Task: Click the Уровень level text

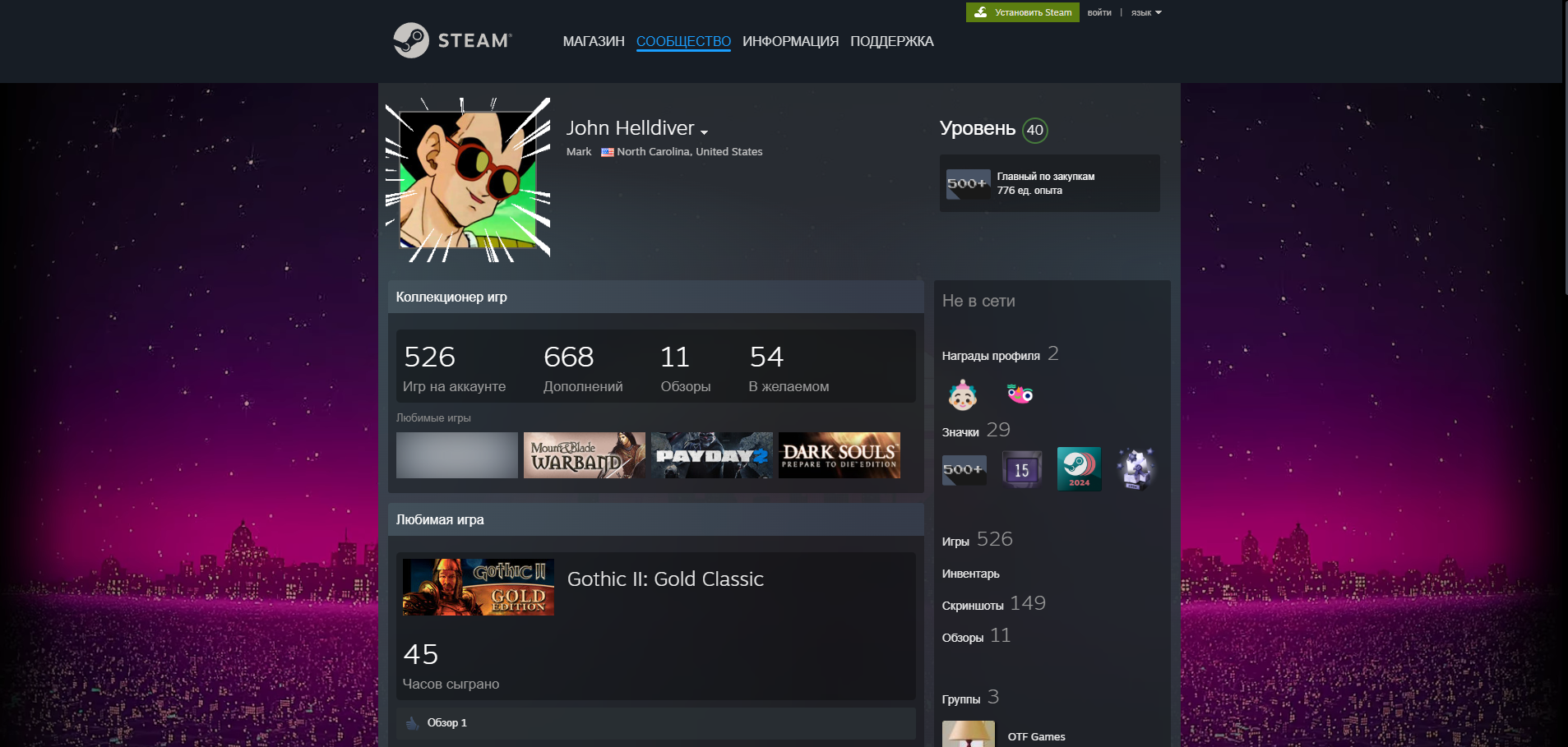Action: pyautogui.click(x=978, y=129)
